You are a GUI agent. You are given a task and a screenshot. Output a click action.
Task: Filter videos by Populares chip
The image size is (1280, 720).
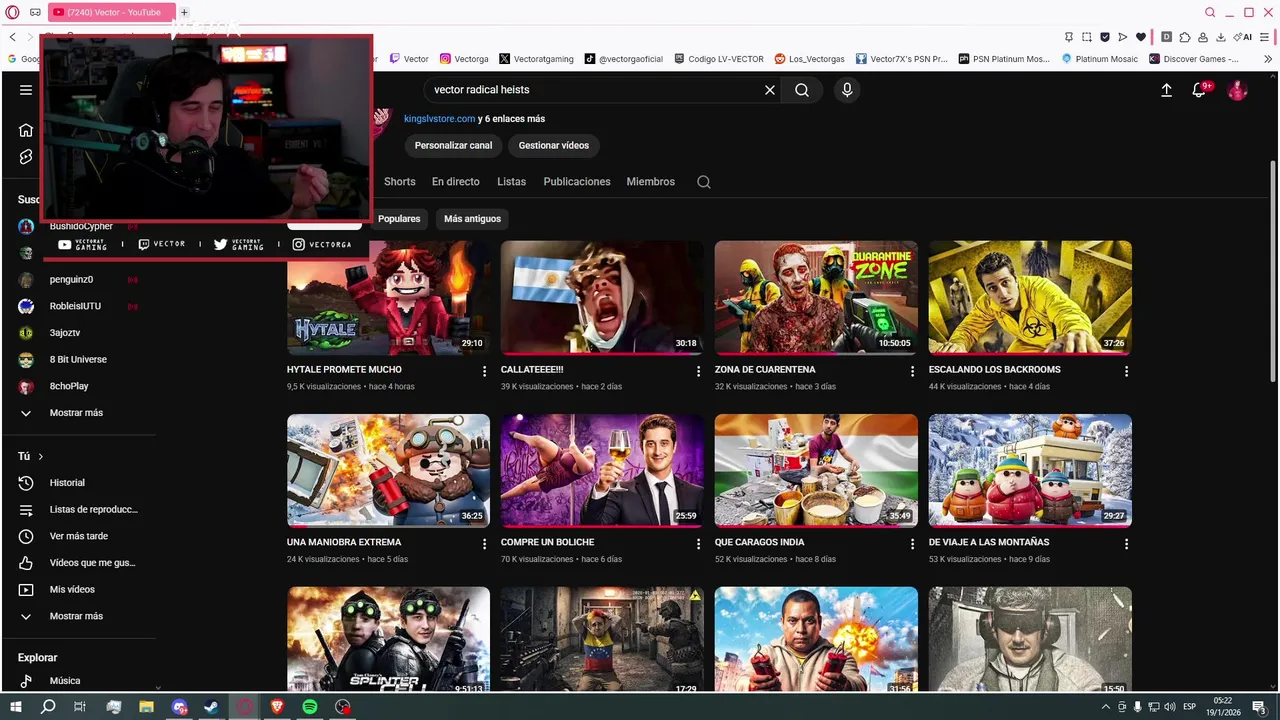tap(399, 219)
